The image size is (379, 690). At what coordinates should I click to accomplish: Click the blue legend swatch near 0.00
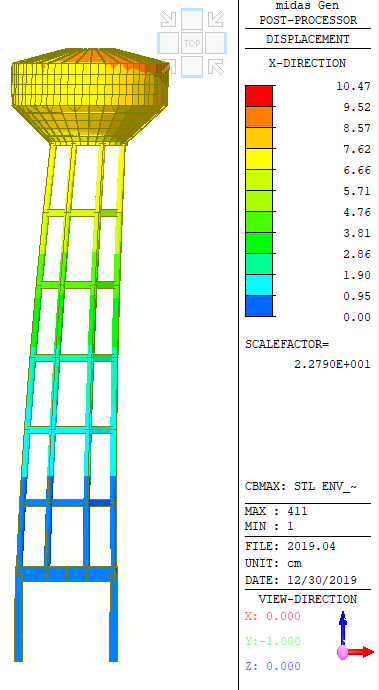pyautogui.click(x=259, y=306)
